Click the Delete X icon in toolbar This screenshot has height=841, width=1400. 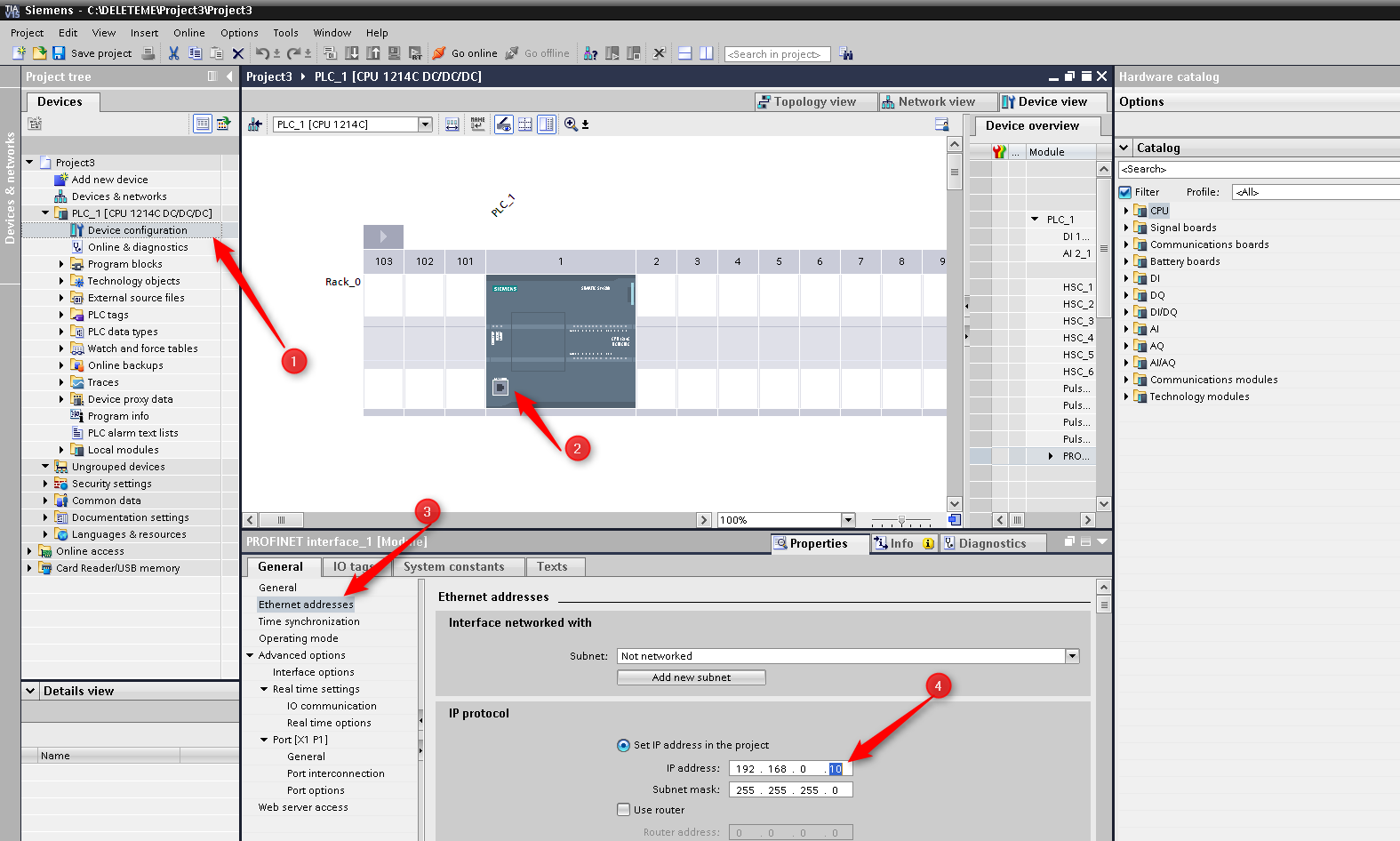(x=237, y=53)
